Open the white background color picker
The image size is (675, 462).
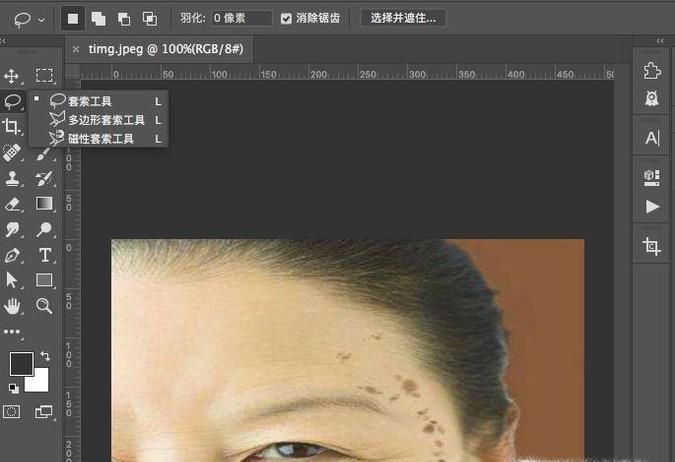40,383
